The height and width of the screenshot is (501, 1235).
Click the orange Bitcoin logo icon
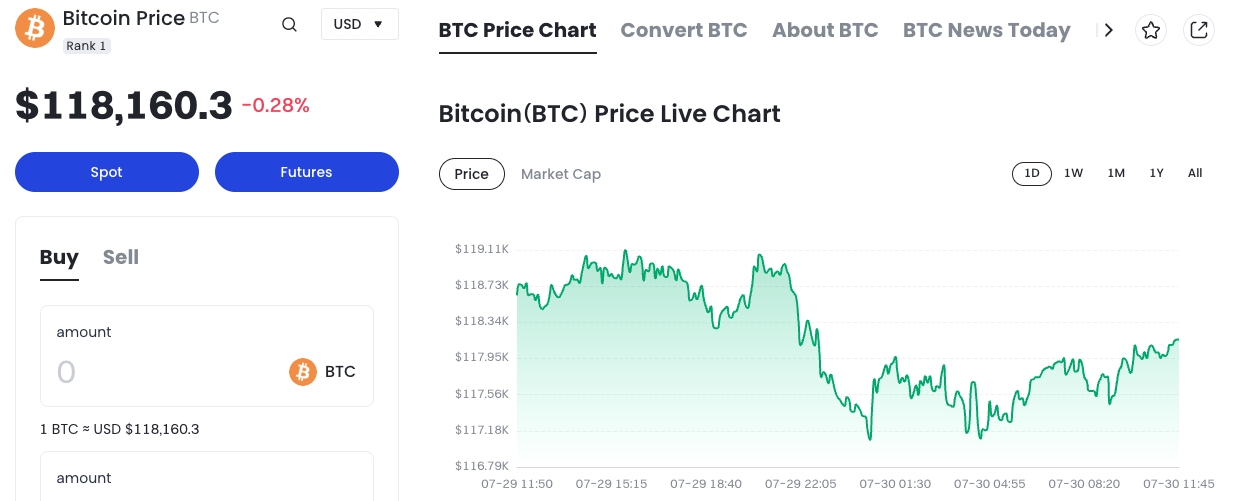coord(35,28)
